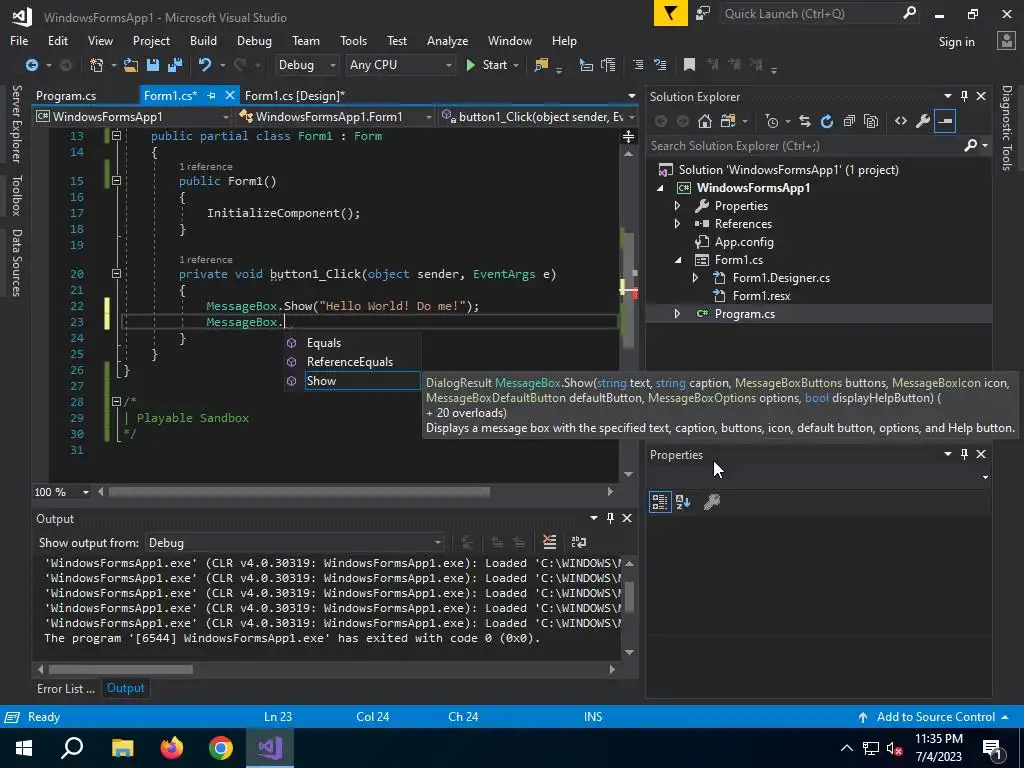Open the Debug configuration dropdown
The height and width of the screenshot is (768, 1024).
point(306,65)
